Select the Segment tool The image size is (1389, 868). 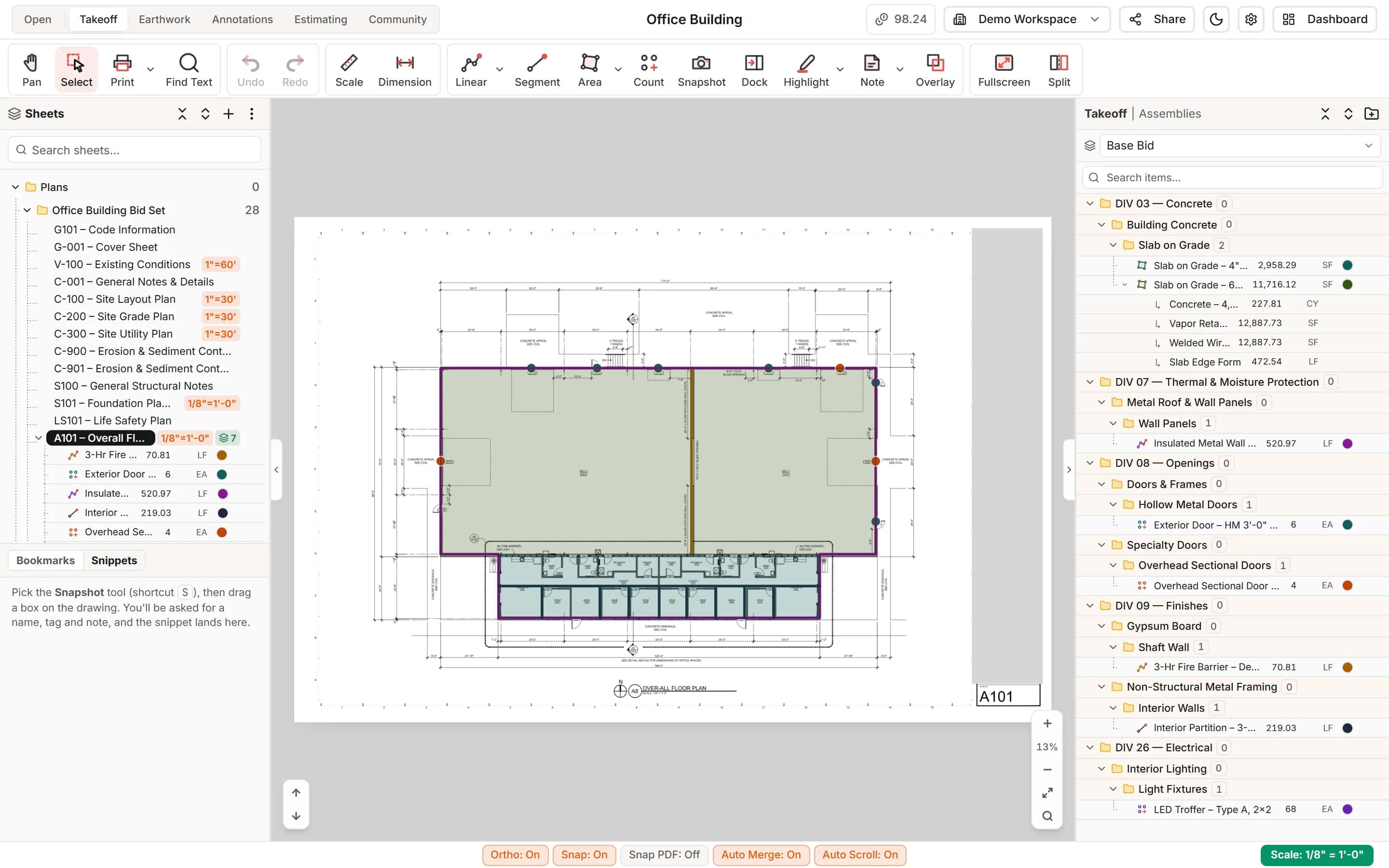pyautogui.click(x=537, y=70)
